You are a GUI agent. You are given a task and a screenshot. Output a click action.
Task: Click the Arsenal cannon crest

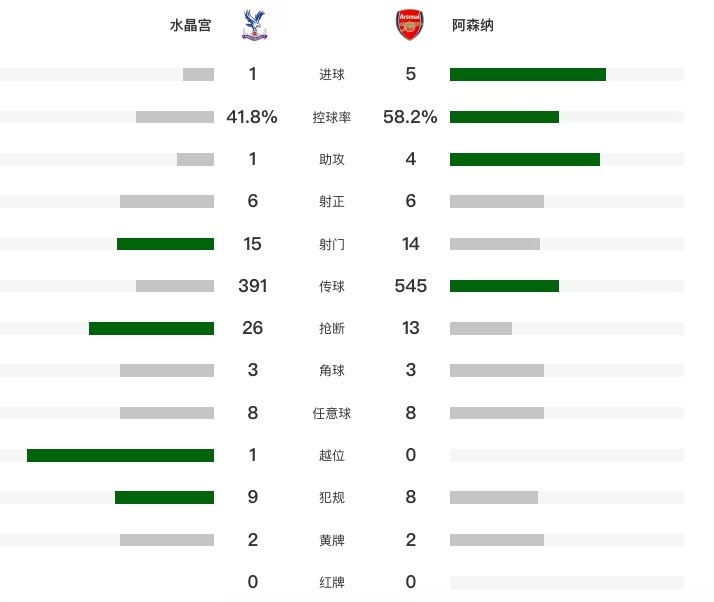point(410,25)
